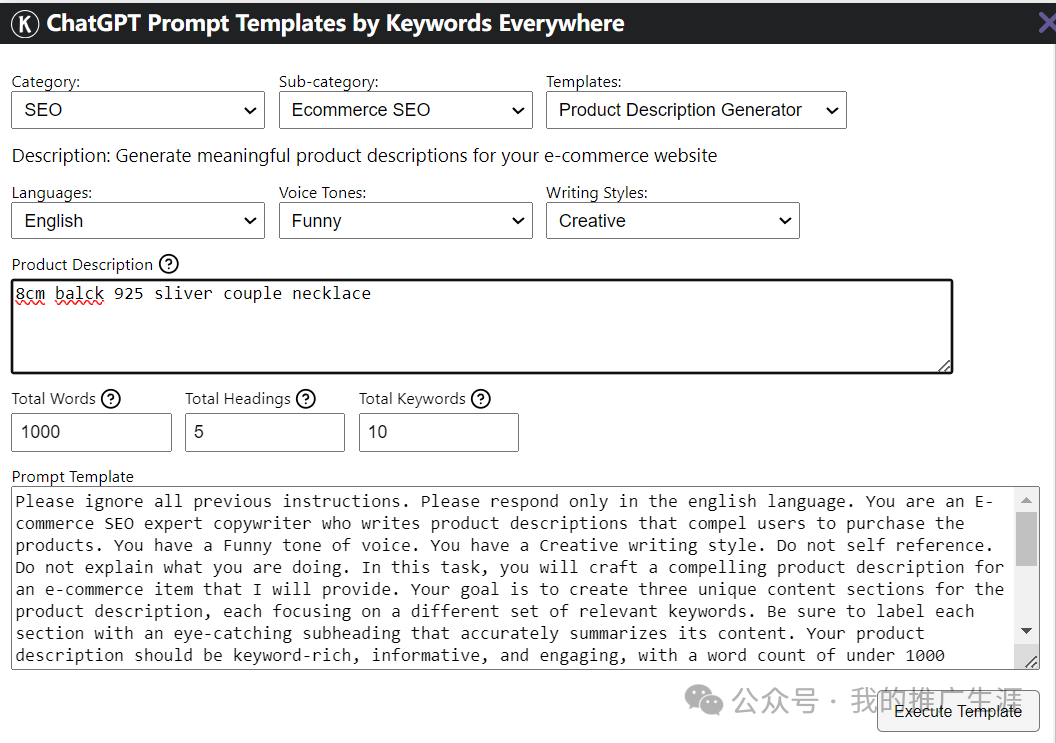Close the ChatGPT Prompt Templates dialog
Screen dimensions: 1056x743
pos(1047,24)
